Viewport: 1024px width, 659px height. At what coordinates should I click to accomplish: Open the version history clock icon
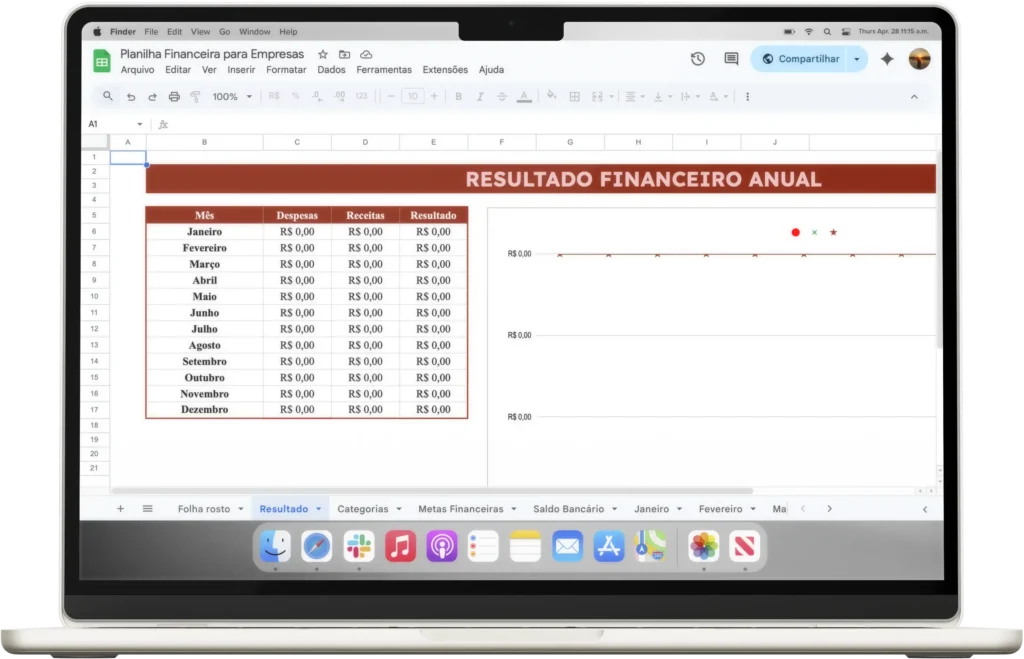point(698,59)
